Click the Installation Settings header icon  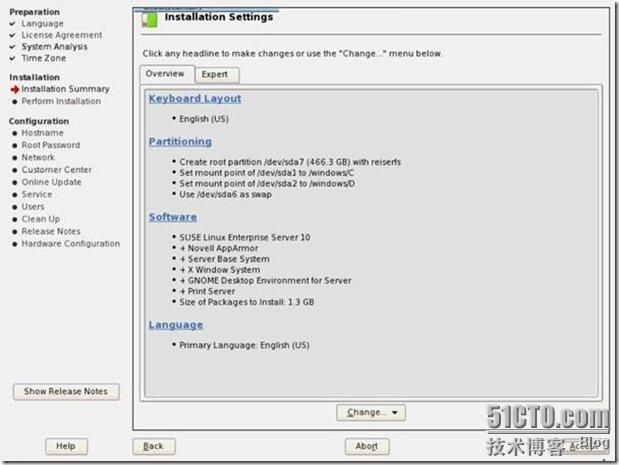coord(150,19)
